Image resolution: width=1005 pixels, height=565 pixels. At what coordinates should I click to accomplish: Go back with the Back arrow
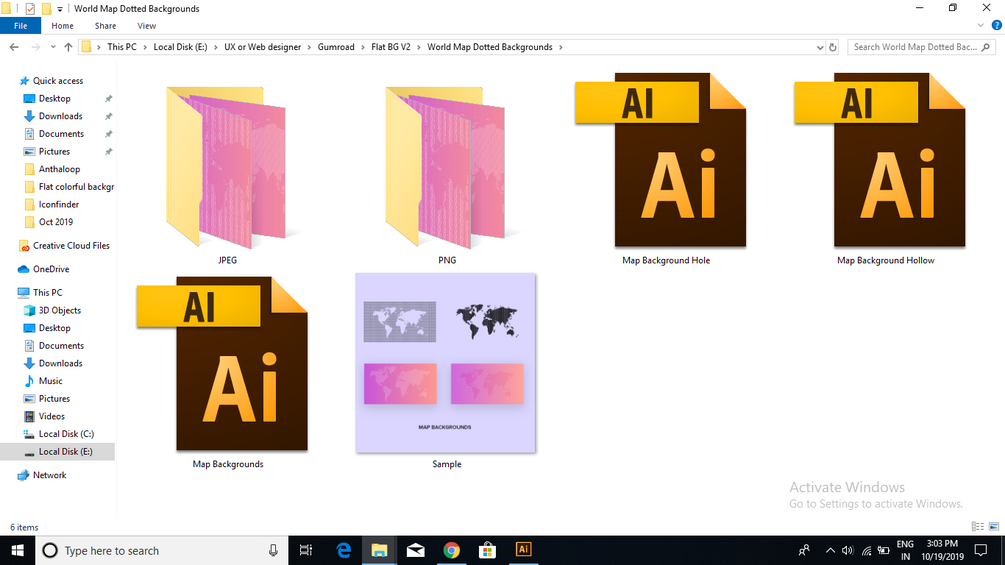(14, 47)
